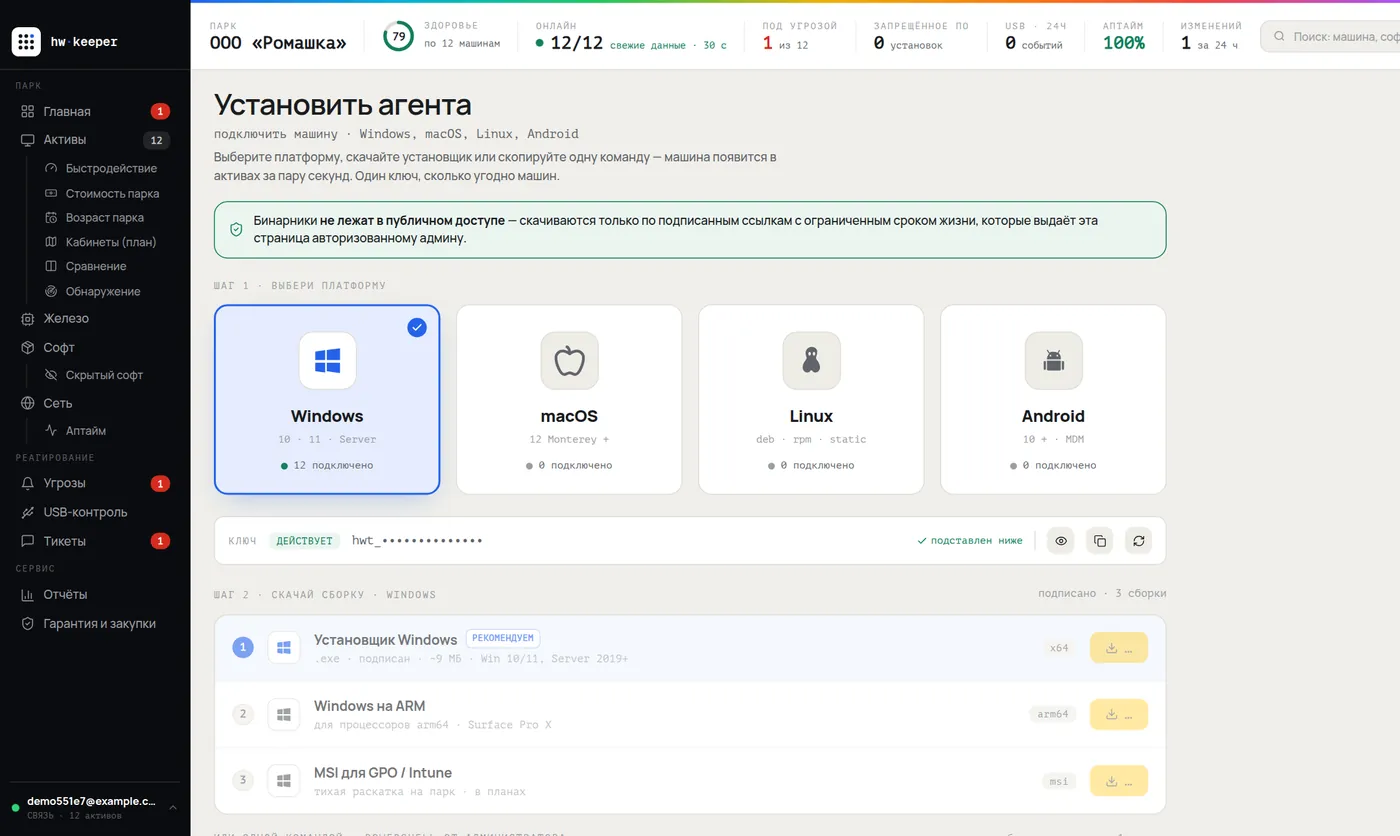Screen dimensions: 1400x836
Task: Select the Windows platform card
Action: coord(327,399)
